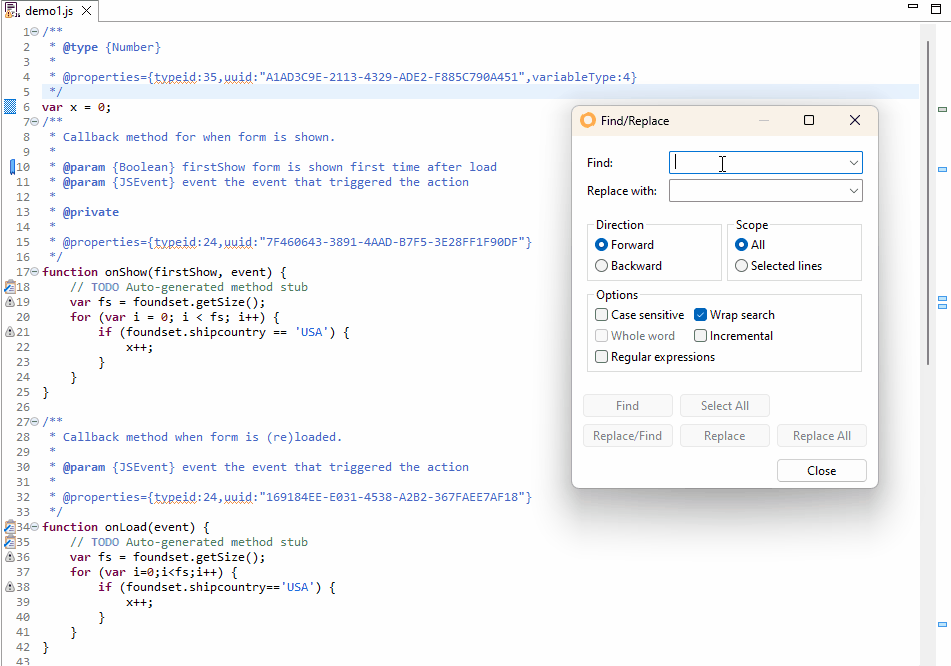Click the warning marker at line 19
The width and height of the screenshot is (951, 666).
pyautogui.click(x=10, y=301)
